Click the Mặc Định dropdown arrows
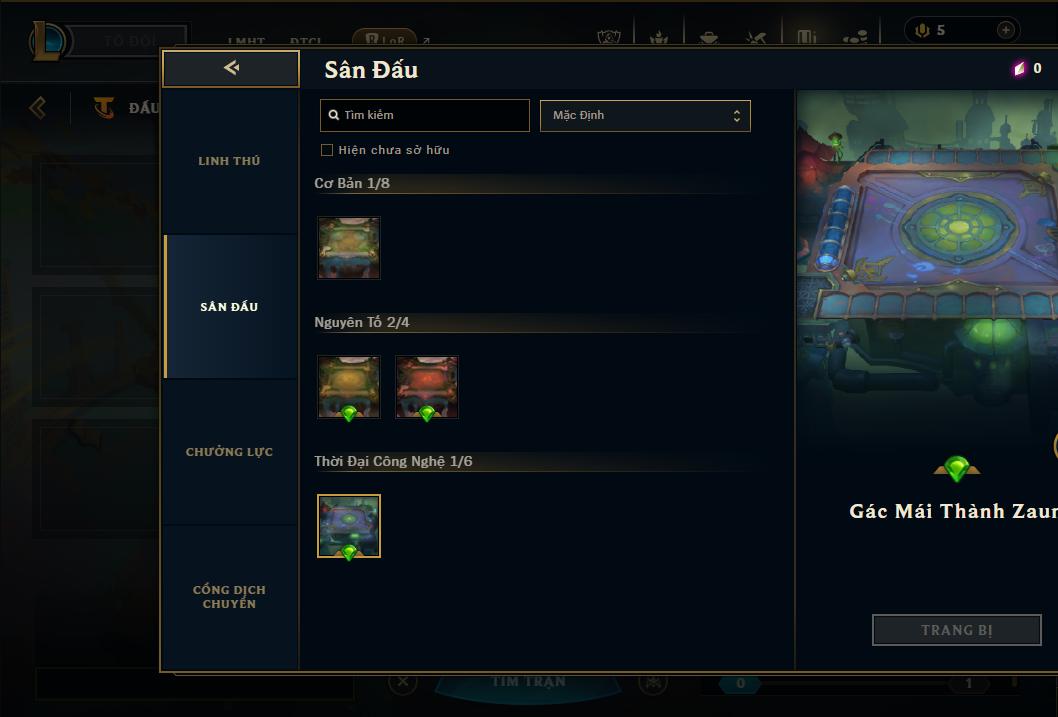 (x=737, y=116)
